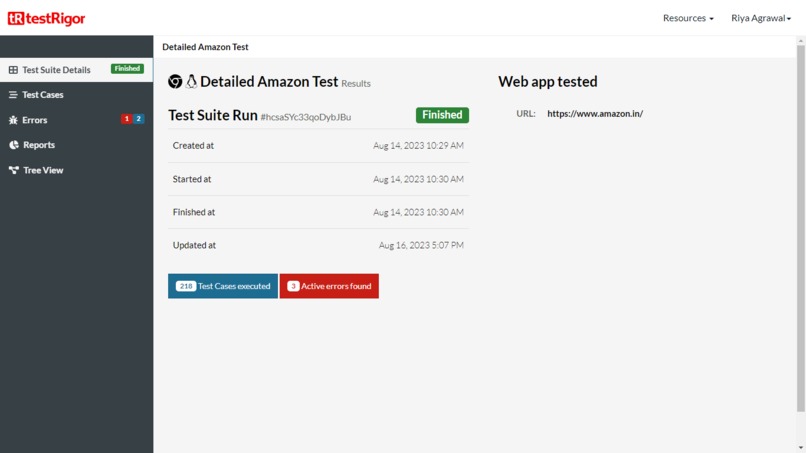The width and height of the screenshot is (806, 453).
Task: Switch to Tree View
Action: pyautogui.click(x=76, y=170)
